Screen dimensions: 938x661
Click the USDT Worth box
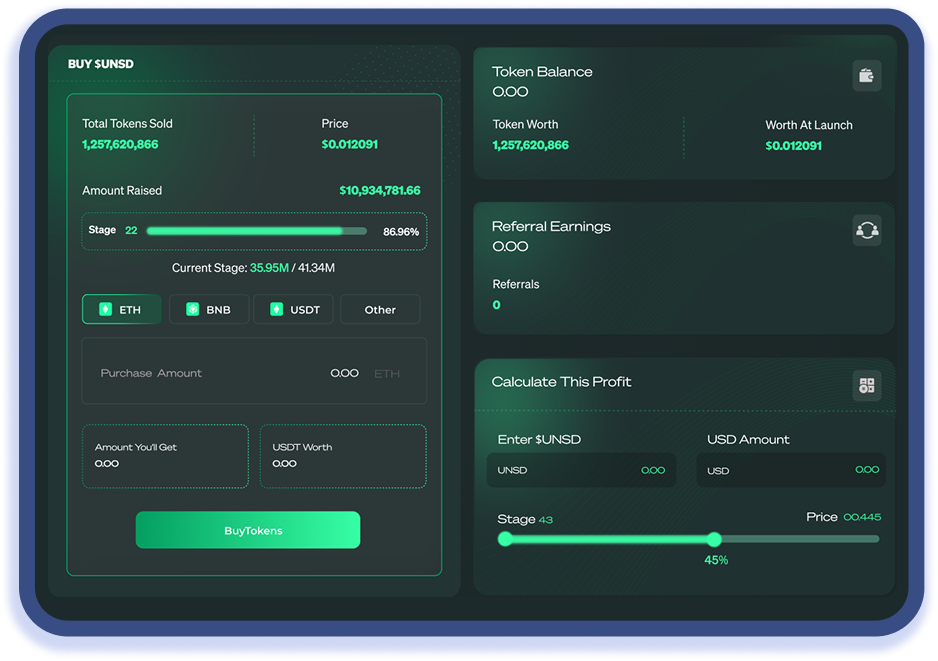click(343, 456)
